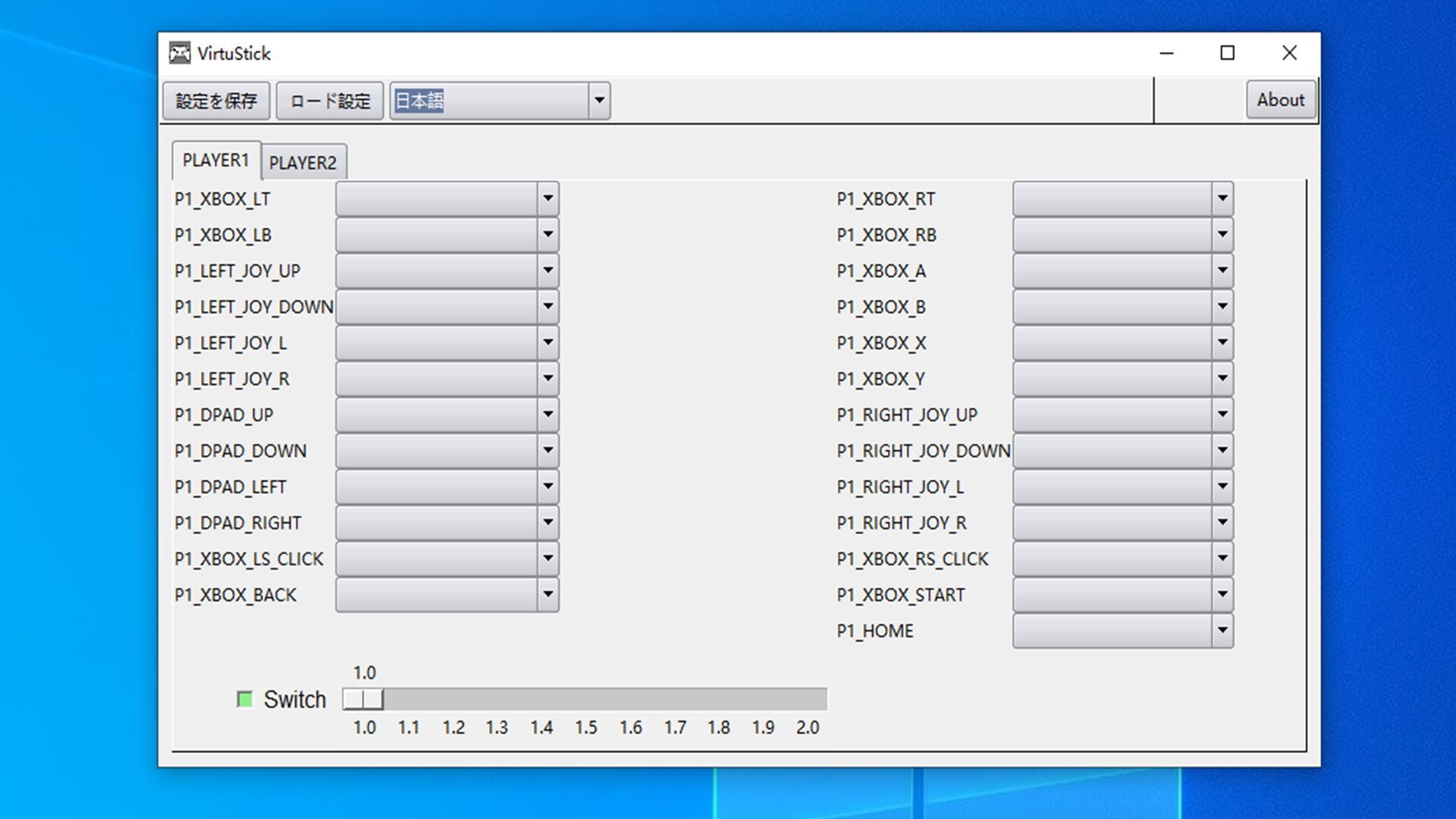This screenshot has width=1456, height=819.
Task: Switch to the PLAYER2 tab
Action: [303, 162]
